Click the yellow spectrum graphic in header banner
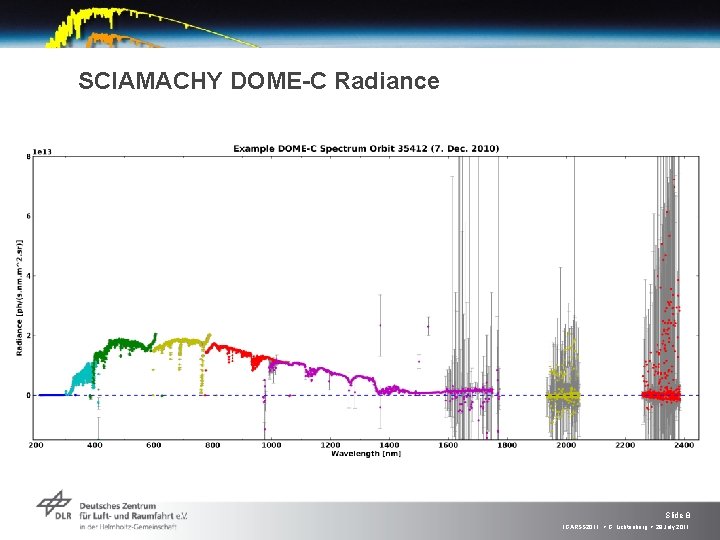 coord(152,28)
